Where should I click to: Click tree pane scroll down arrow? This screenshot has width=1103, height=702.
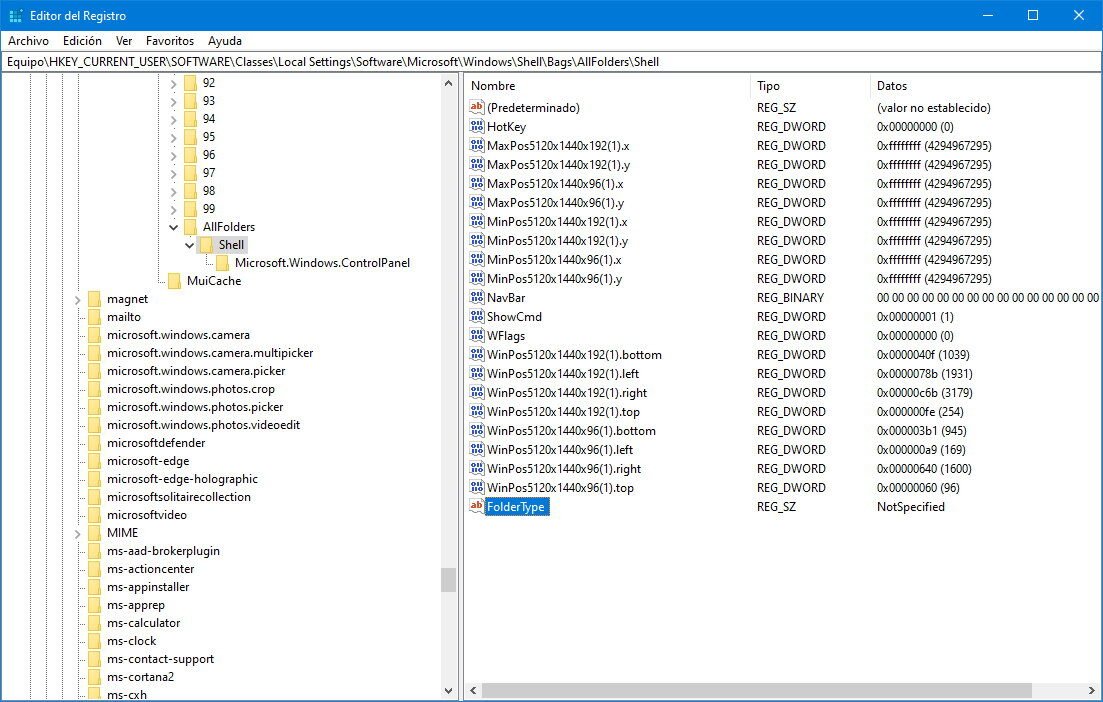tap(448, 691)
